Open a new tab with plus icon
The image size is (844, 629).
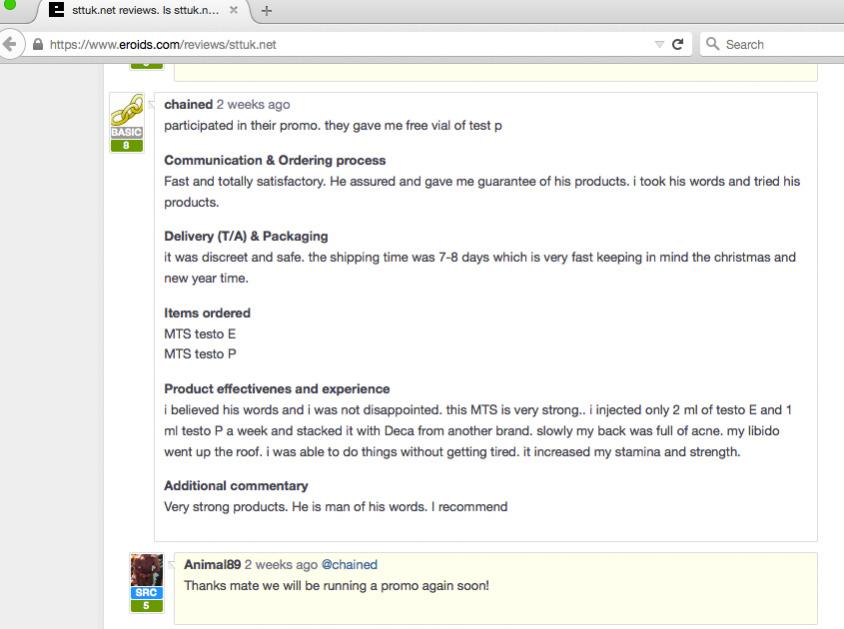pyautogui.click(x=266, y=11)
